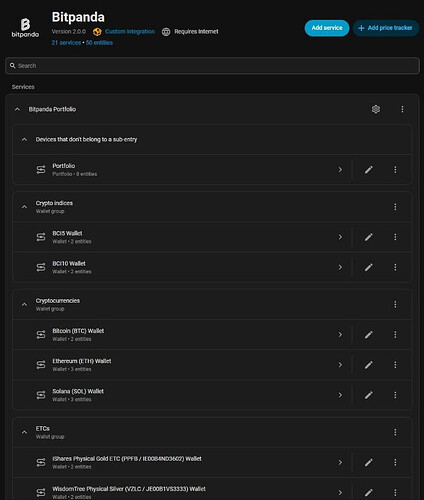Screen dimensions: 424x500
Task: Collapse the Bitpanda Portfolio section
Action: tap(17, 109)
